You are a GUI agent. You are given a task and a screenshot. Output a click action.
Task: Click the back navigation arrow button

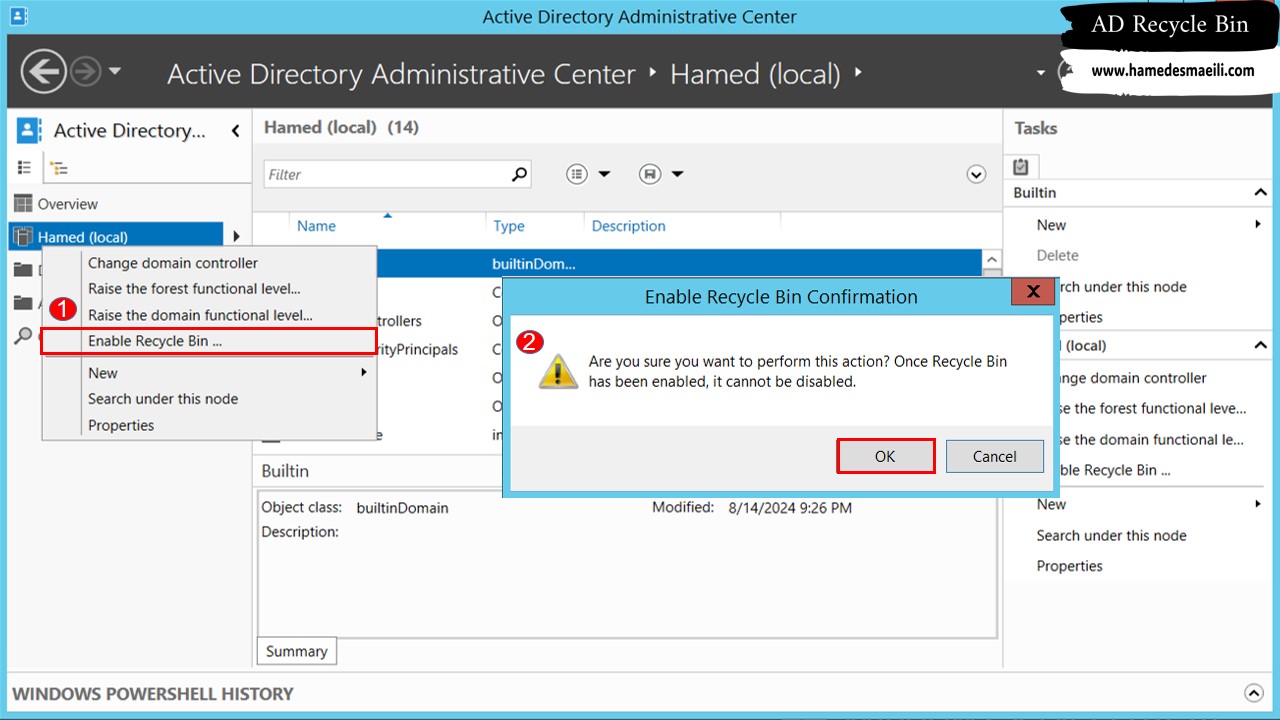point(44,71)
